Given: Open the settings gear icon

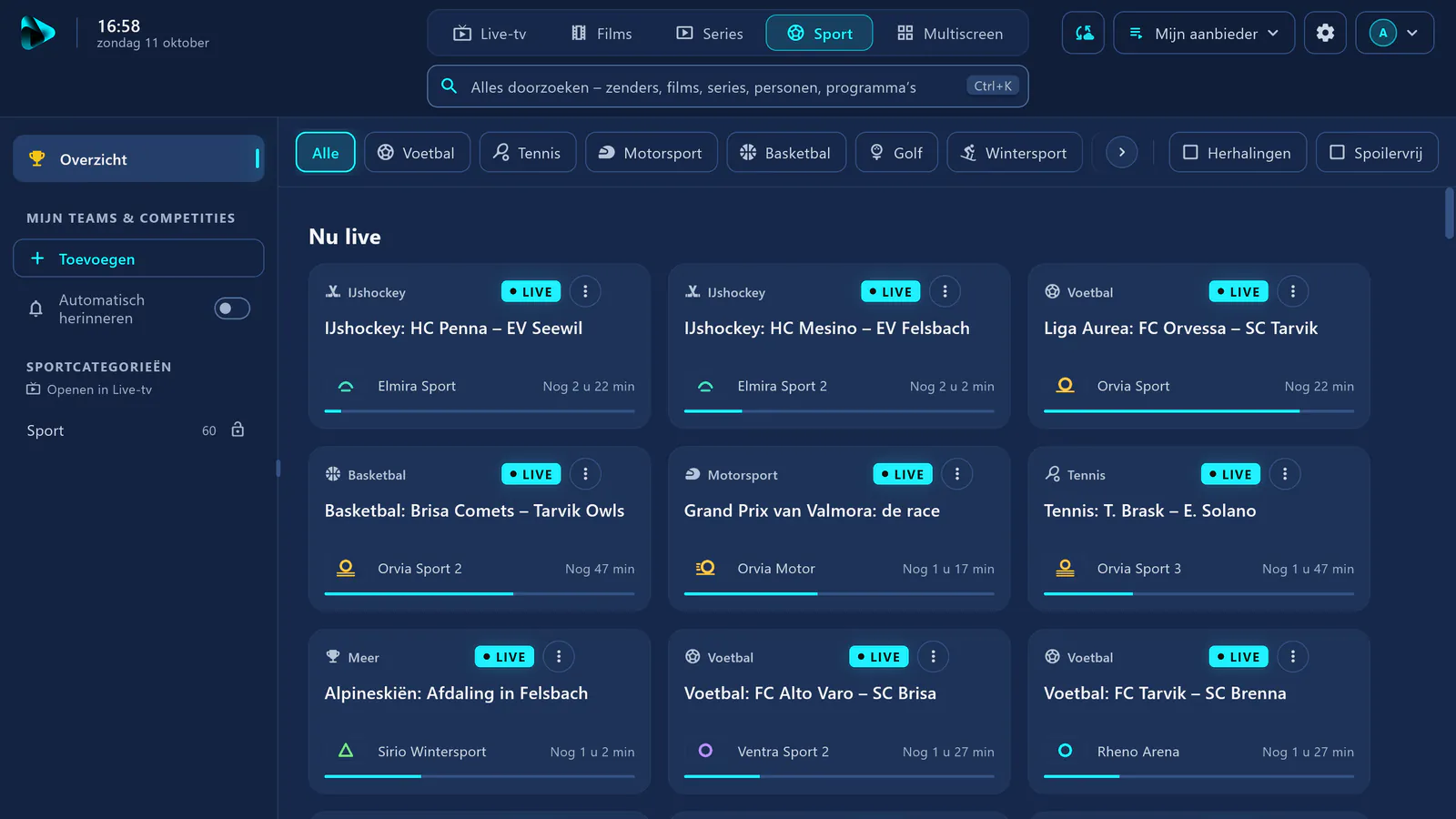Looking at the screenshot, I should click(1325, 33).
